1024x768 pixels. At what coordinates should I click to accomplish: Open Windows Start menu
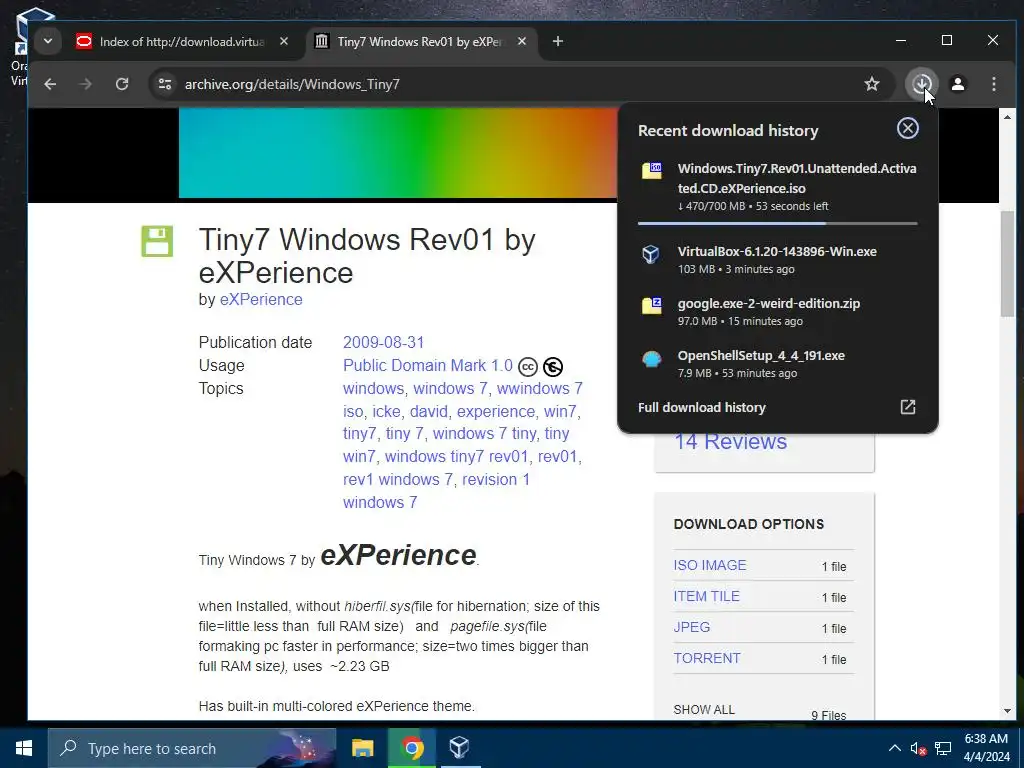click(24, 748)
